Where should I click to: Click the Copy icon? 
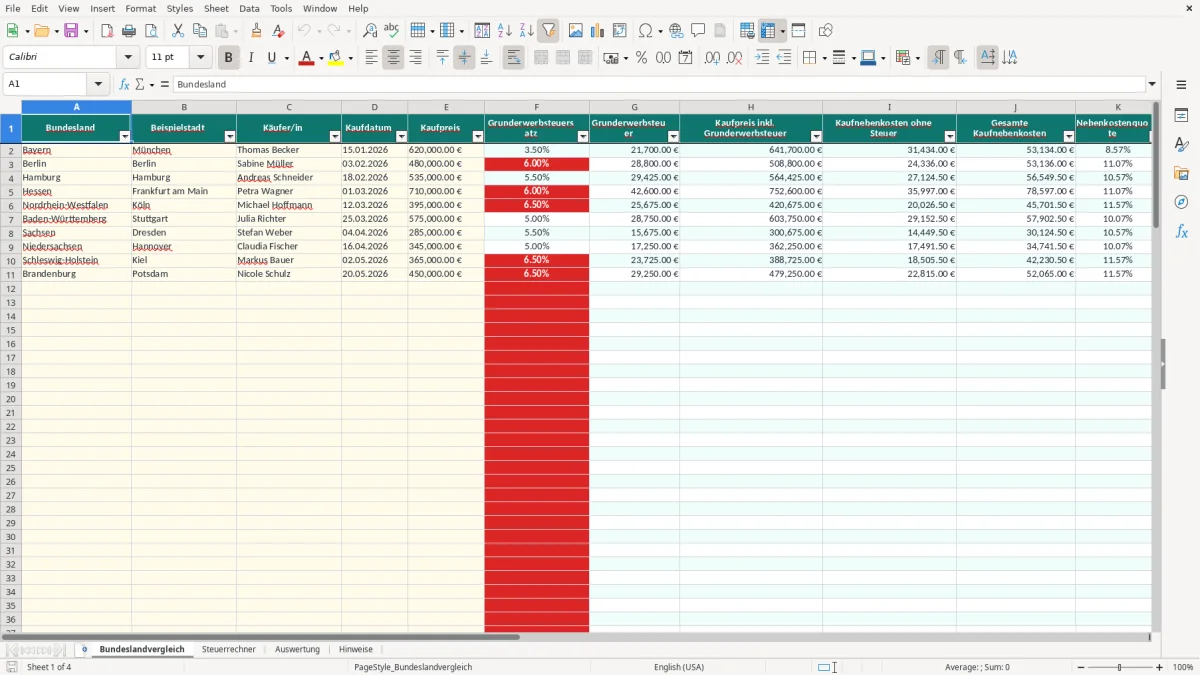(200, 31)
